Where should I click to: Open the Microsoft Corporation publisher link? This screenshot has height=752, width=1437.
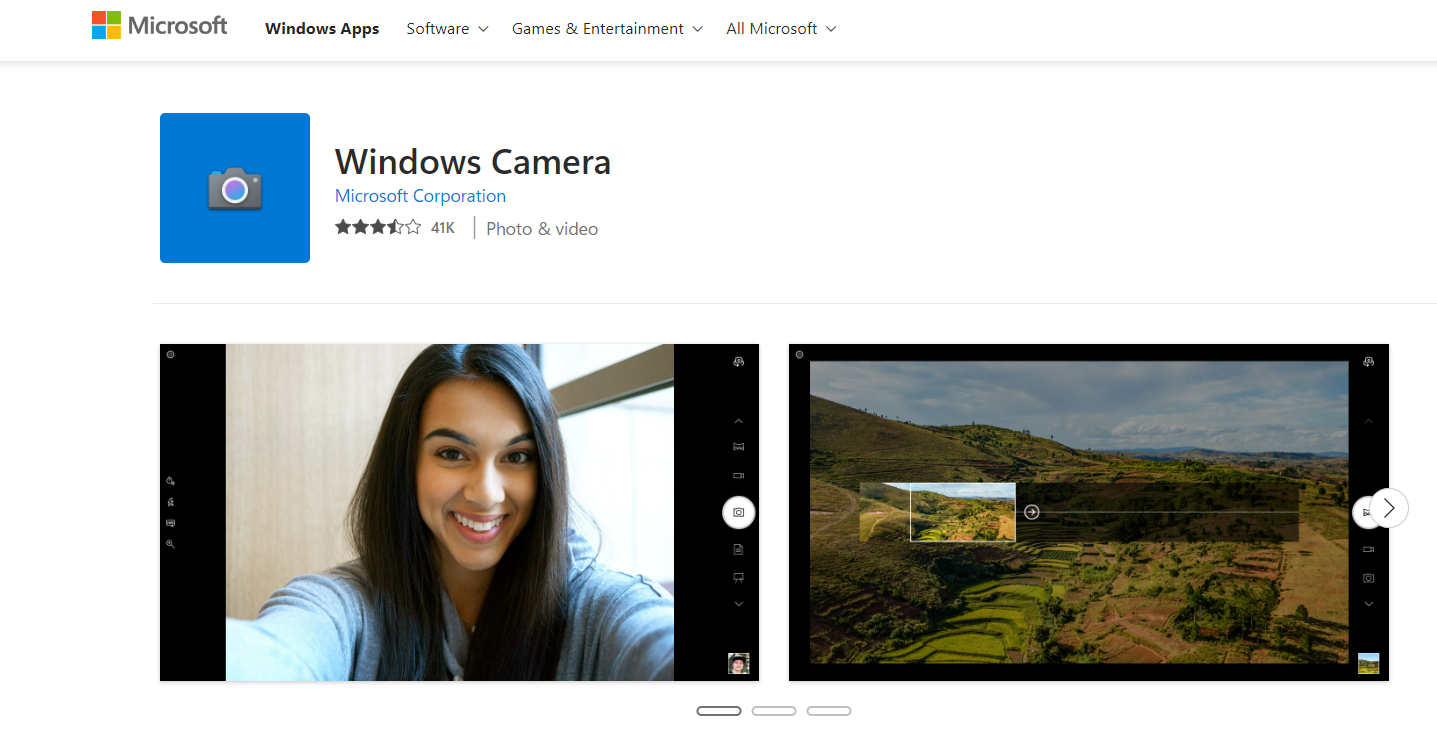420,196
